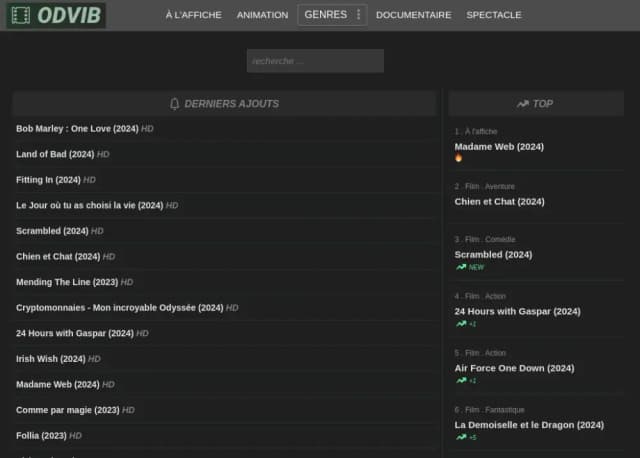This screenshot has width=640, height=458.
Task: Open 24 Hours with Gaspar in TOP ranking
Action: [517, 311]
